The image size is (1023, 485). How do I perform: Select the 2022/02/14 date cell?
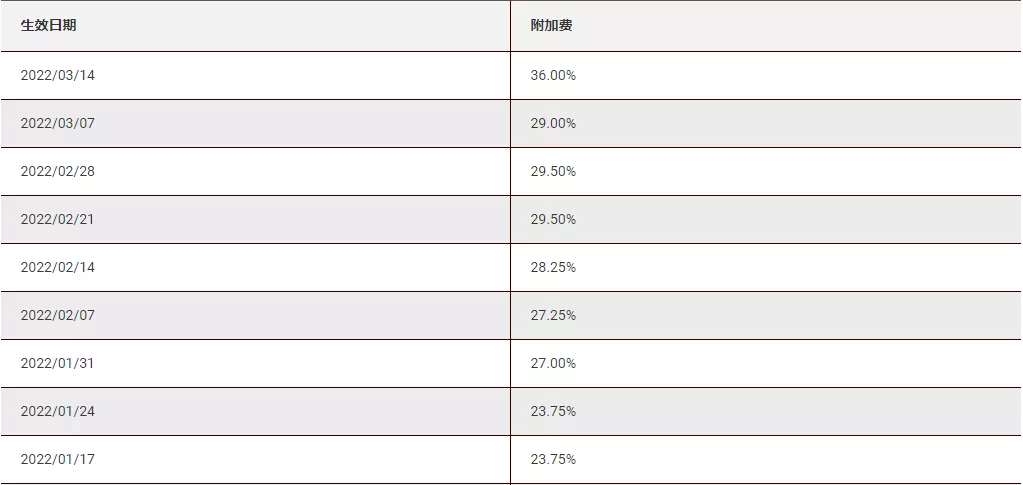[58, 267]
